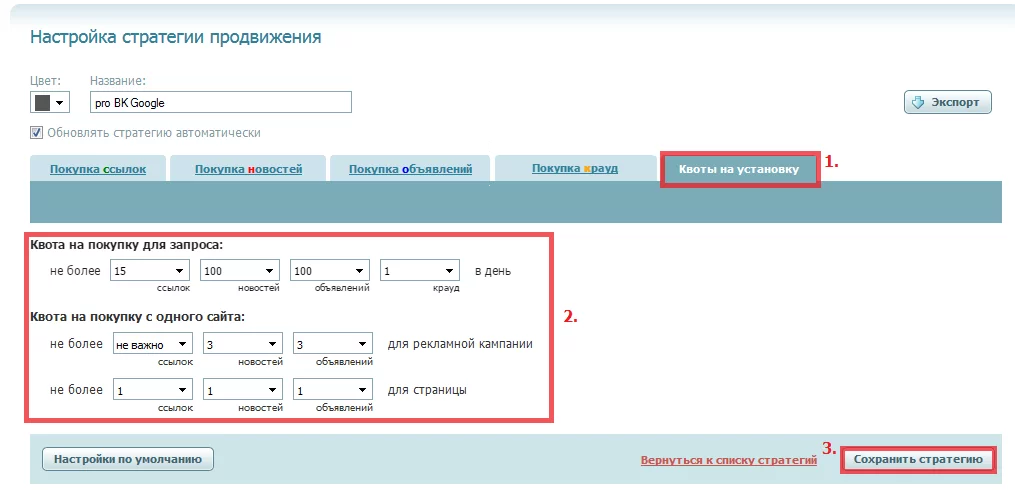Open daily объявлений quota dropdown showing 100
Image resolution: width=1015 pixels, height=493 pixels.
pos(330,271)
